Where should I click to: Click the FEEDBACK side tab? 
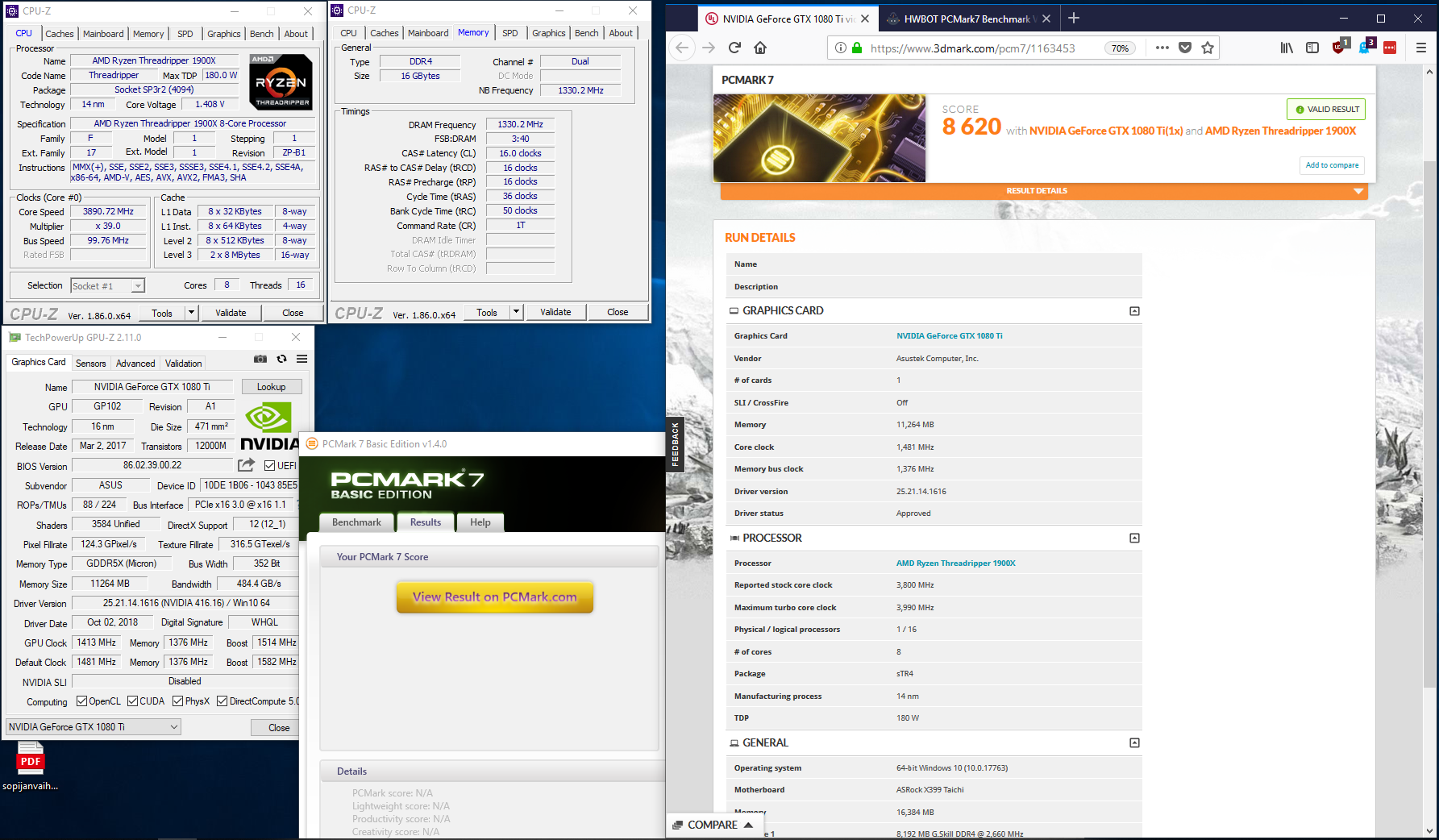pos(676,445)
